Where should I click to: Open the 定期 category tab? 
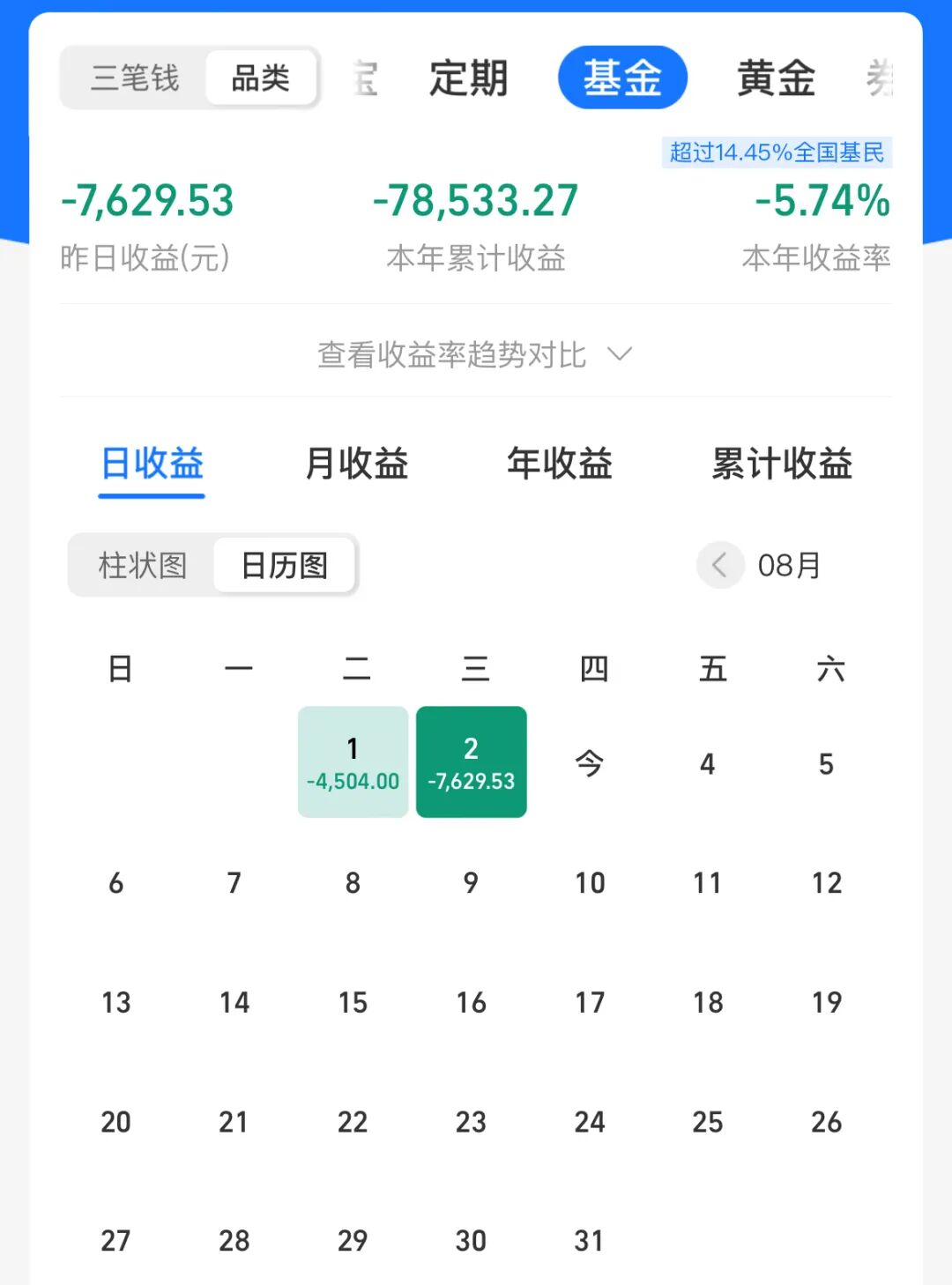coord(468,78)
